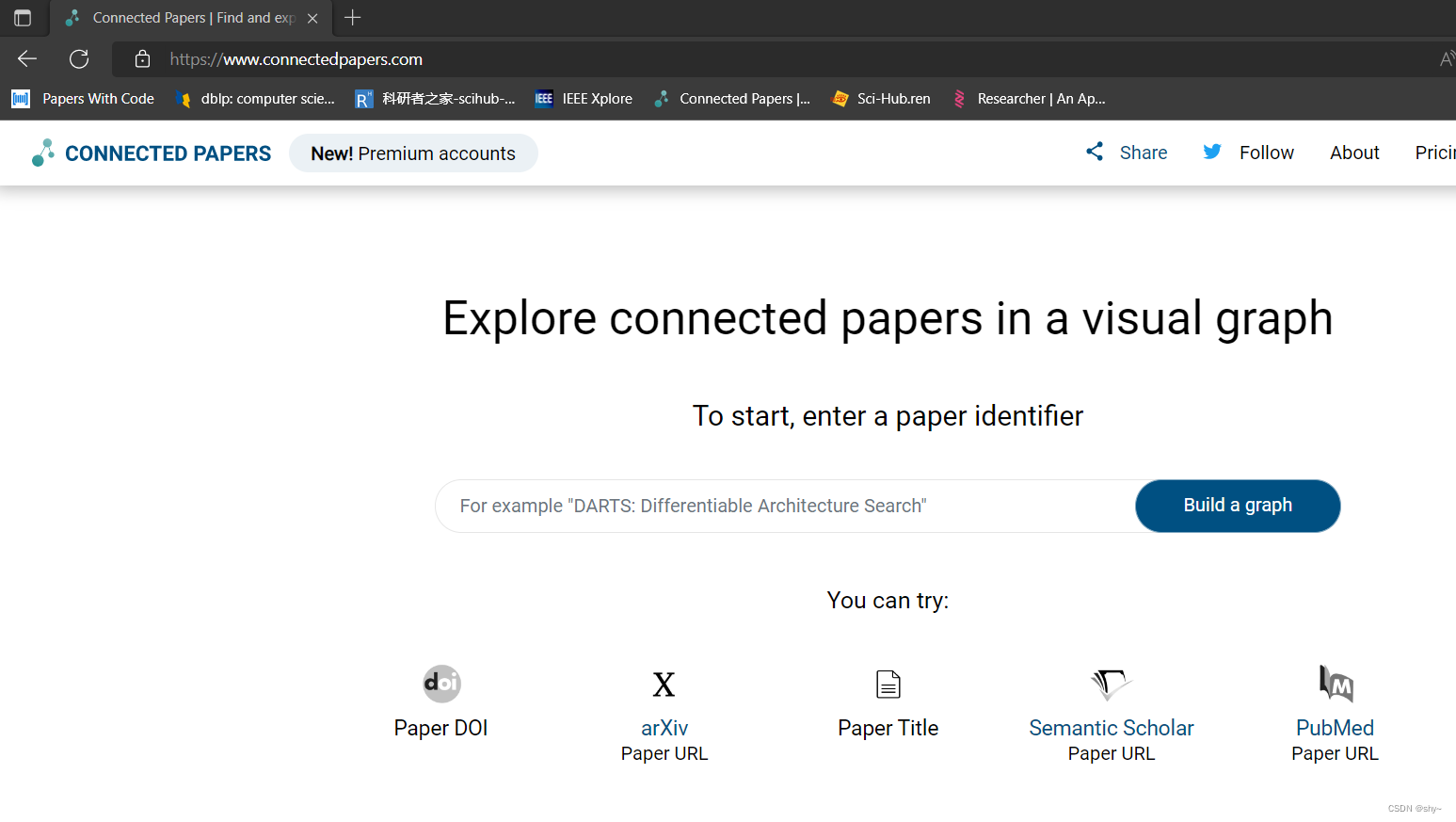Viewport: 1456px width, 822px height.
Task: Open Researcher bookmark
Action: point(1029,99)
